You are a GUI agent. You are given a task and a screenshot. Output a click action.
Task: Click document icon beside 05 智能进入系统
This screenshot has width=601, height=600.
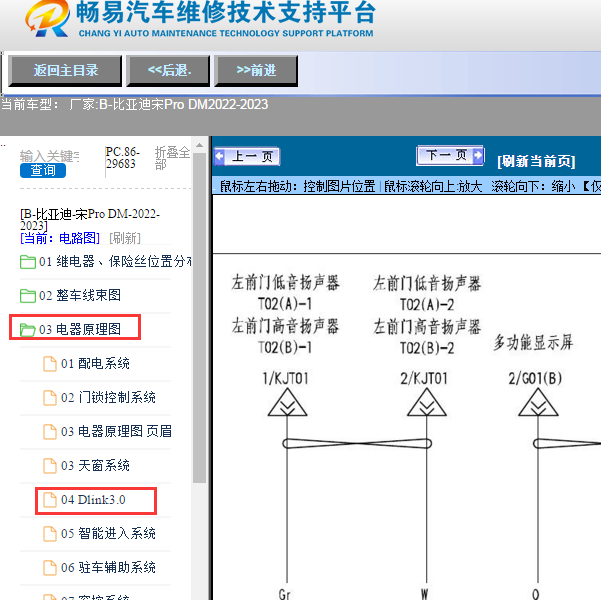click(50, 534)
